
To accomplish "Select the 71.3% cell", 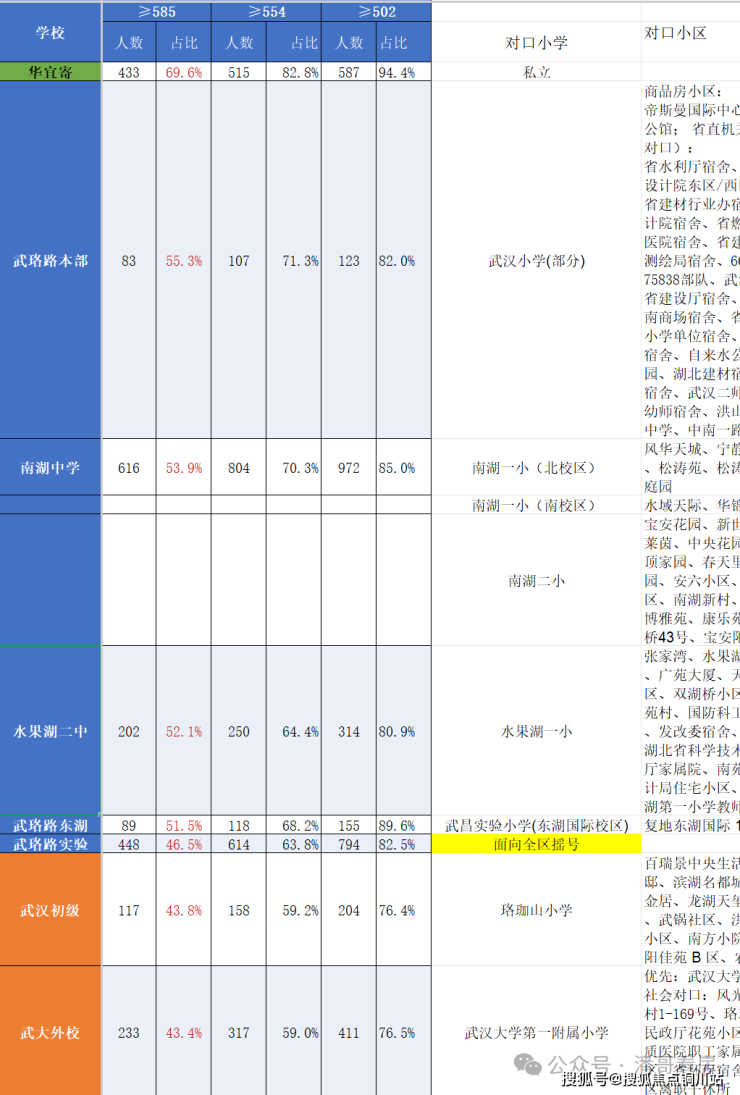I will pyautogui.click(x=294, y=260).
